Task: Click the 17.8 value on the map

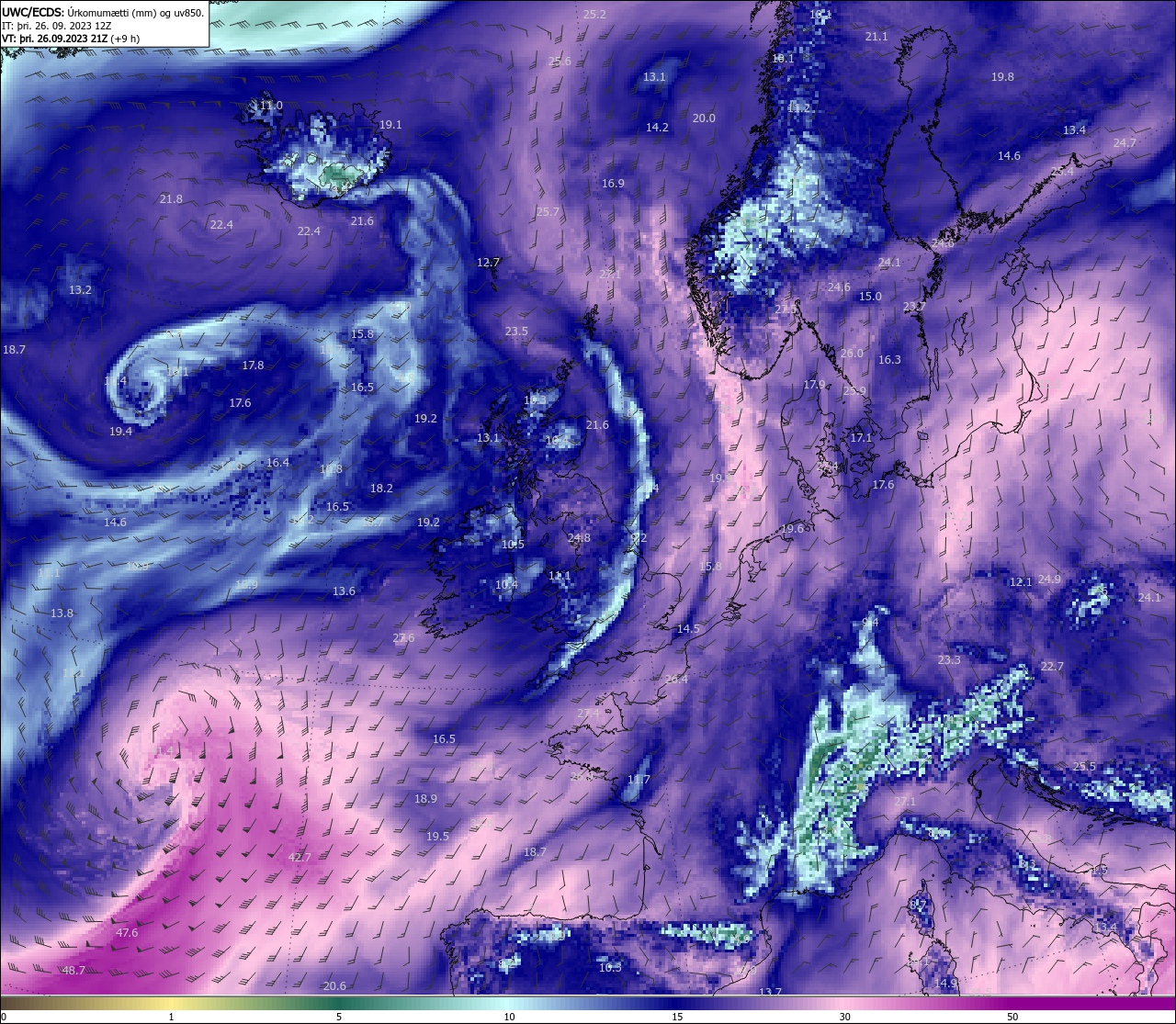Action: pyautogui.click(x=253, y=365)
